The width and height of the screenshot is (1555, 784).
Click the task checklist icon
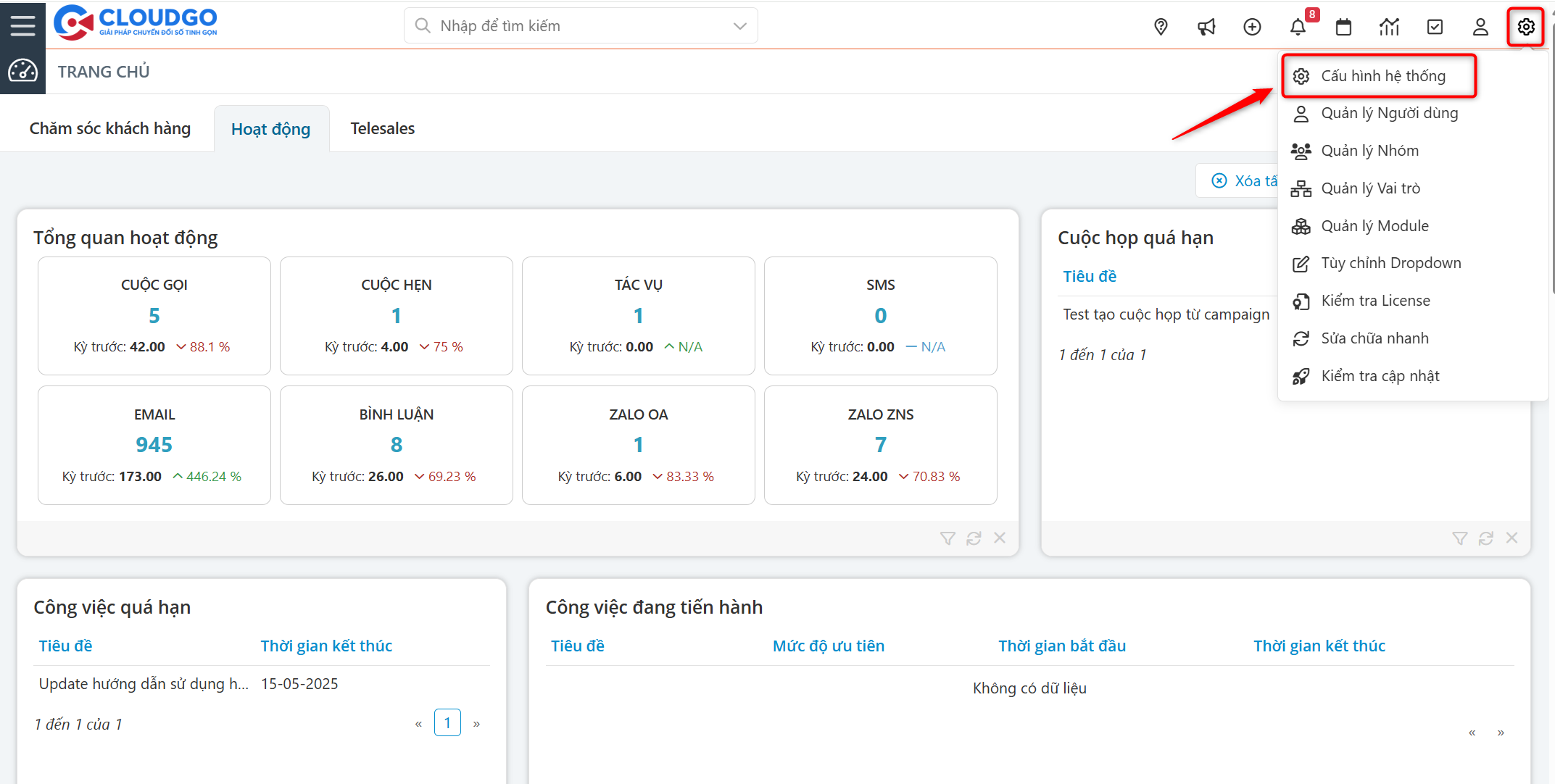[1435, 27]
